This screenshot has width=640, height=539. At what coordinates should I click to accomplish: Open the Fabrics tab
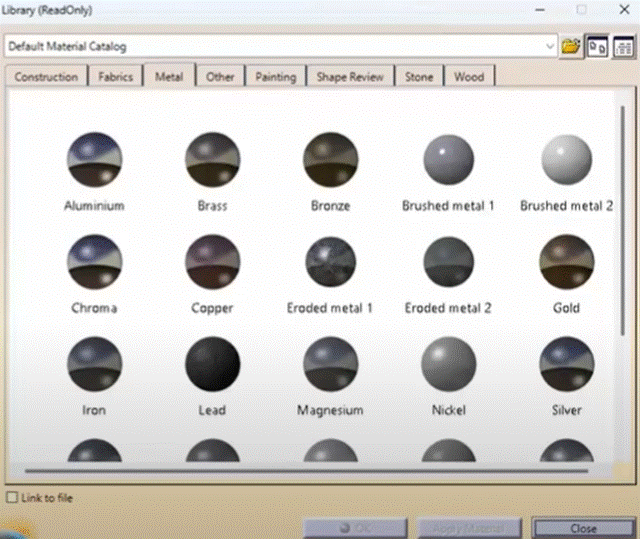(x=116, y=77)
